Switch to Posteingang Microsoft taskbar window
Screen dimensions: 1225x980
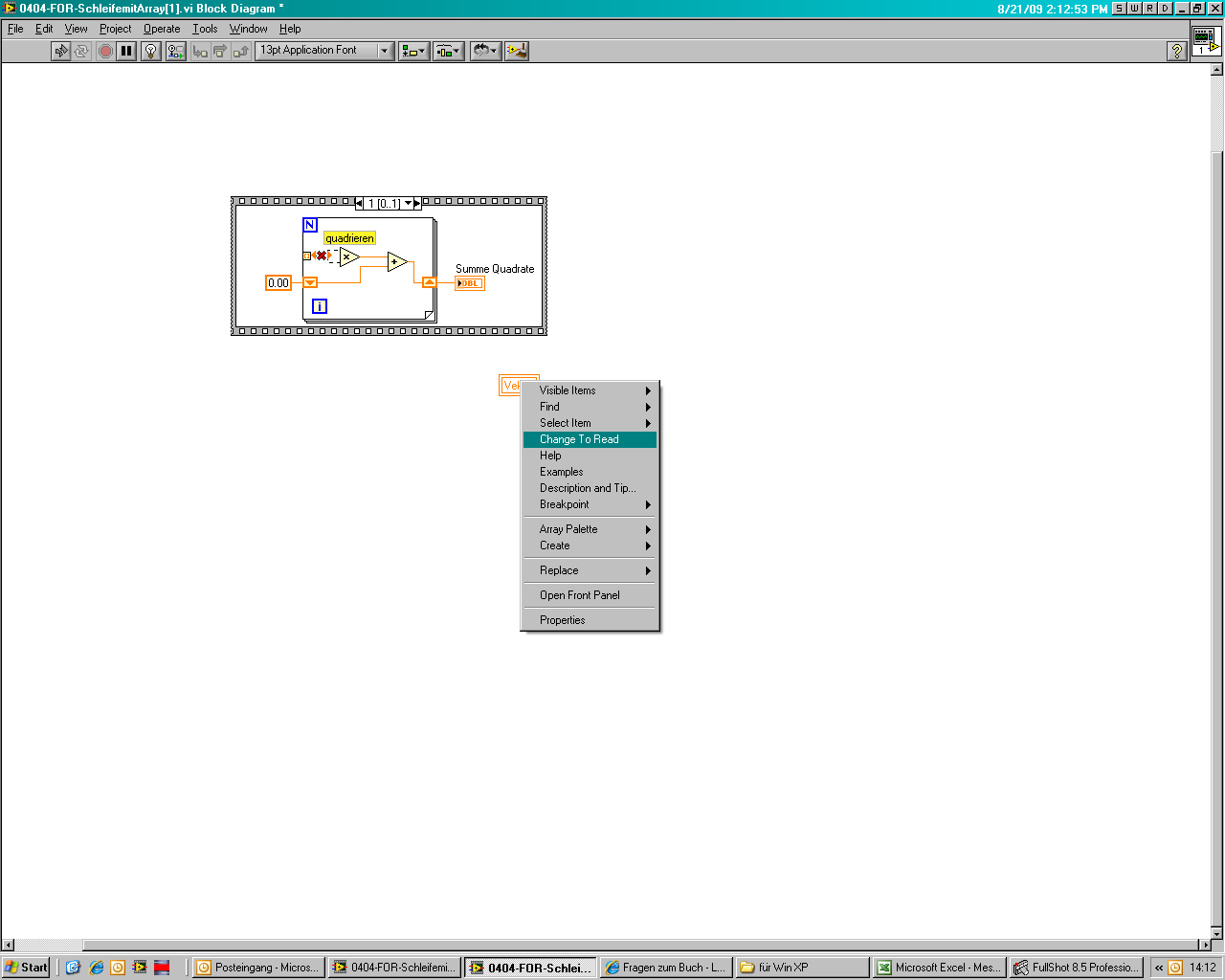(258, 968)
